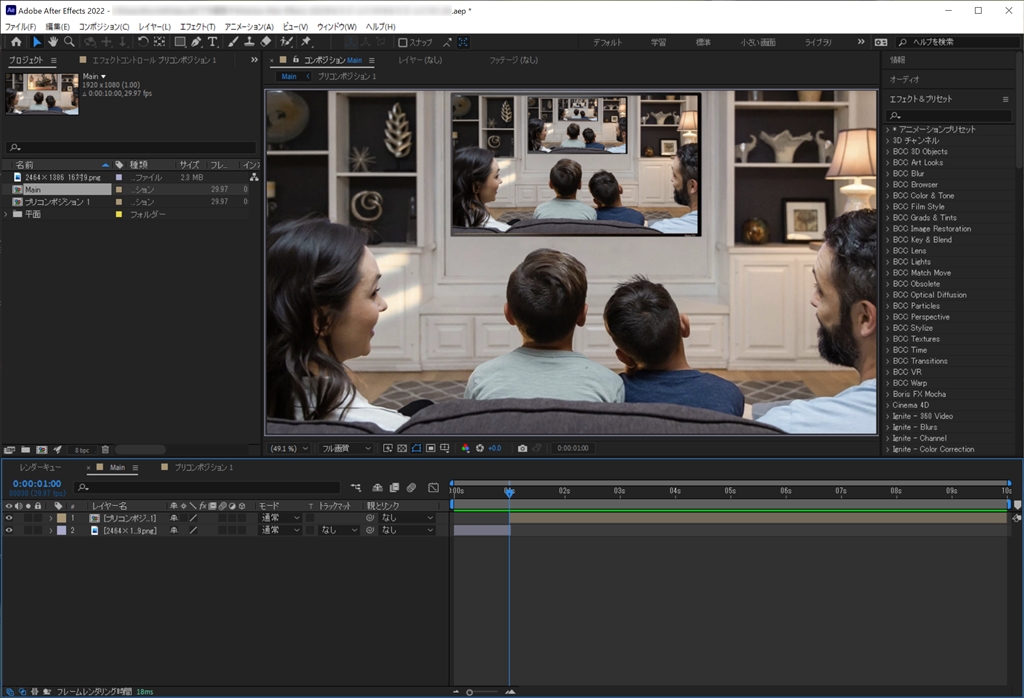The height and width of the screenshot is (698, 1024).
Task: Hide layer 1 using its eye icon
Action: (x=9, y=518)
